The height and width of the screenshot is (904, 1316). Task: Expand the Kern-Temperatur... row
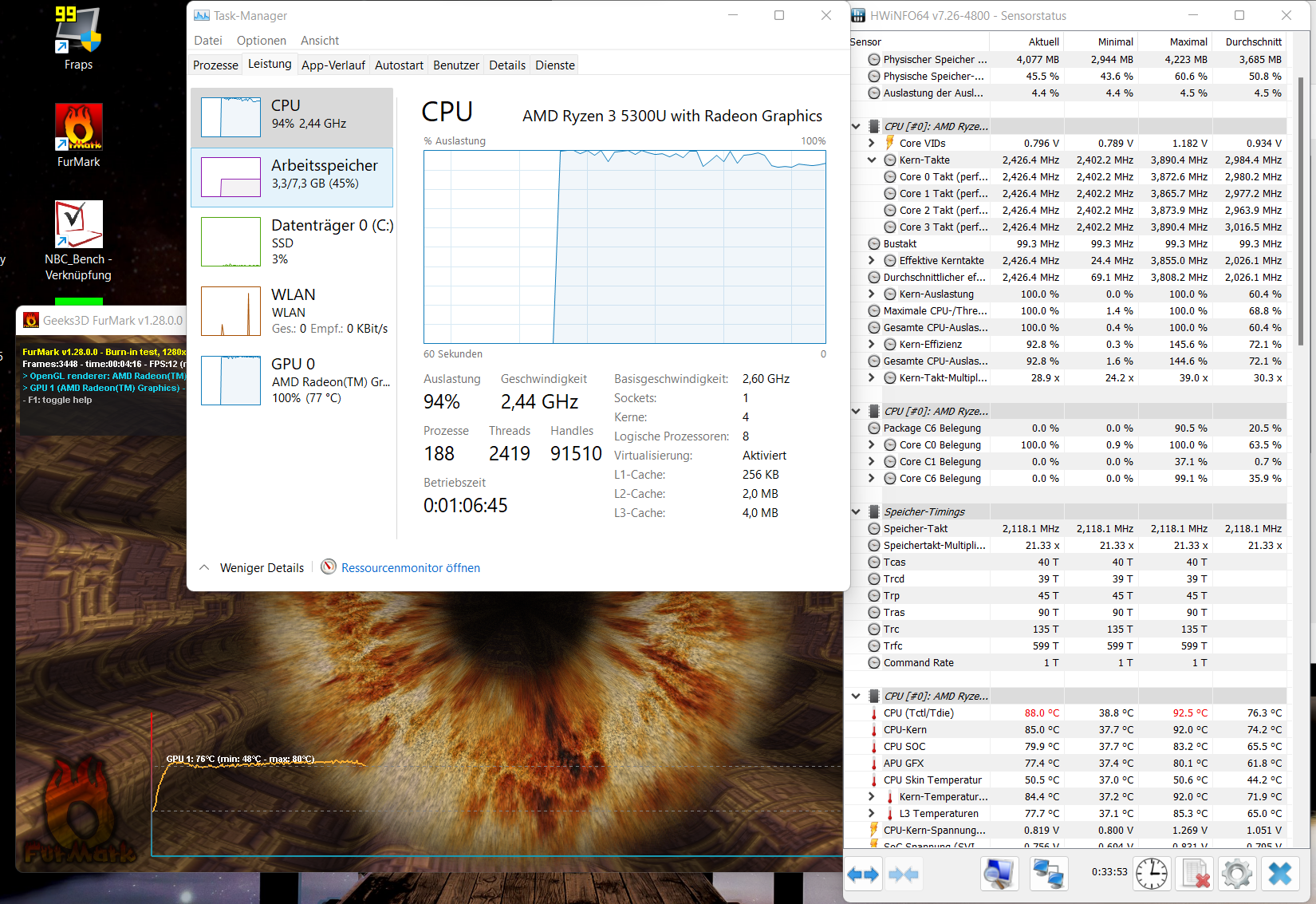[872, 796]
